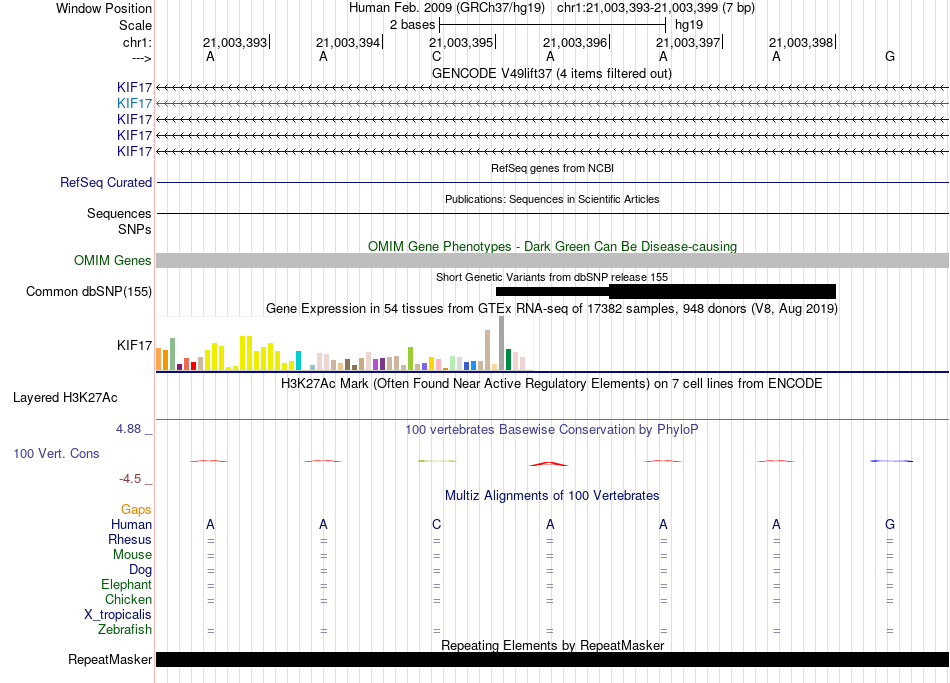Click 'Multiz Alignments of 100 Vertebrates' title
The height and width of the screenshot is (683, 950).
click(552, 495)
